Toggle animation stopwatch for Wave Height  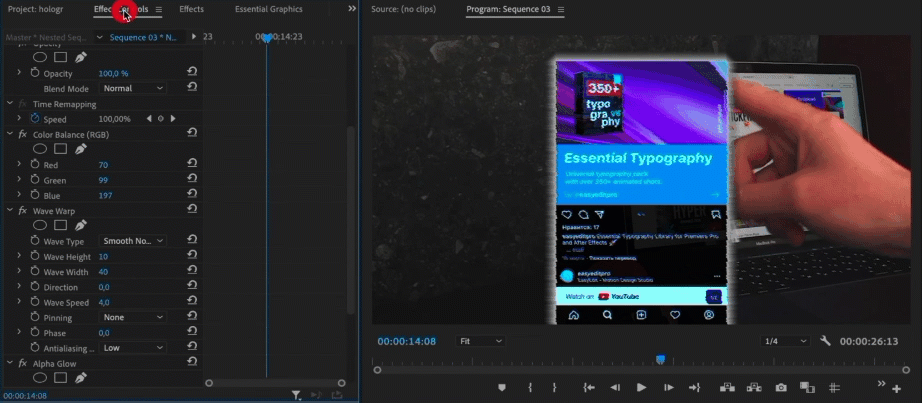34,257
